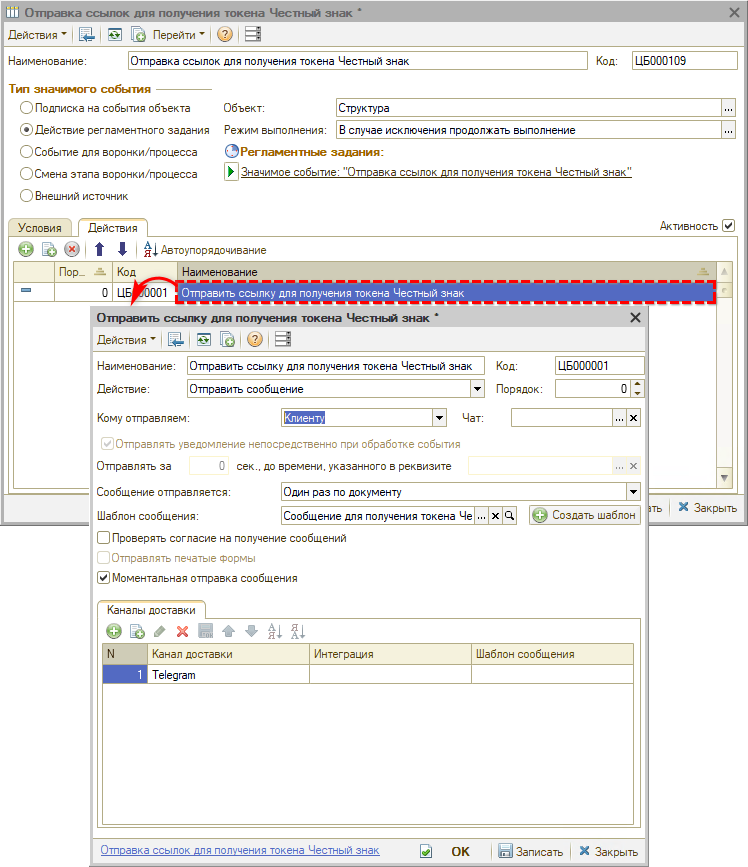This screenshot has height=867, width=748.
Task: Open Действия menu in inner dialog
Action: pyautogui.click(x=126, y=339)
